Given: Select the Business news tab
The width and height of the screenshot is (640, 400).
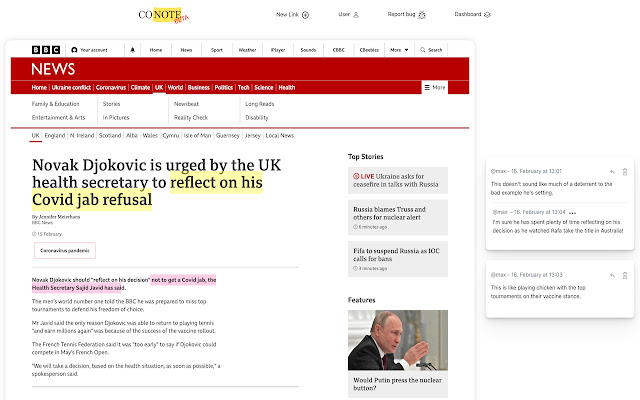Looking at the screenshot, I should 199,87.
